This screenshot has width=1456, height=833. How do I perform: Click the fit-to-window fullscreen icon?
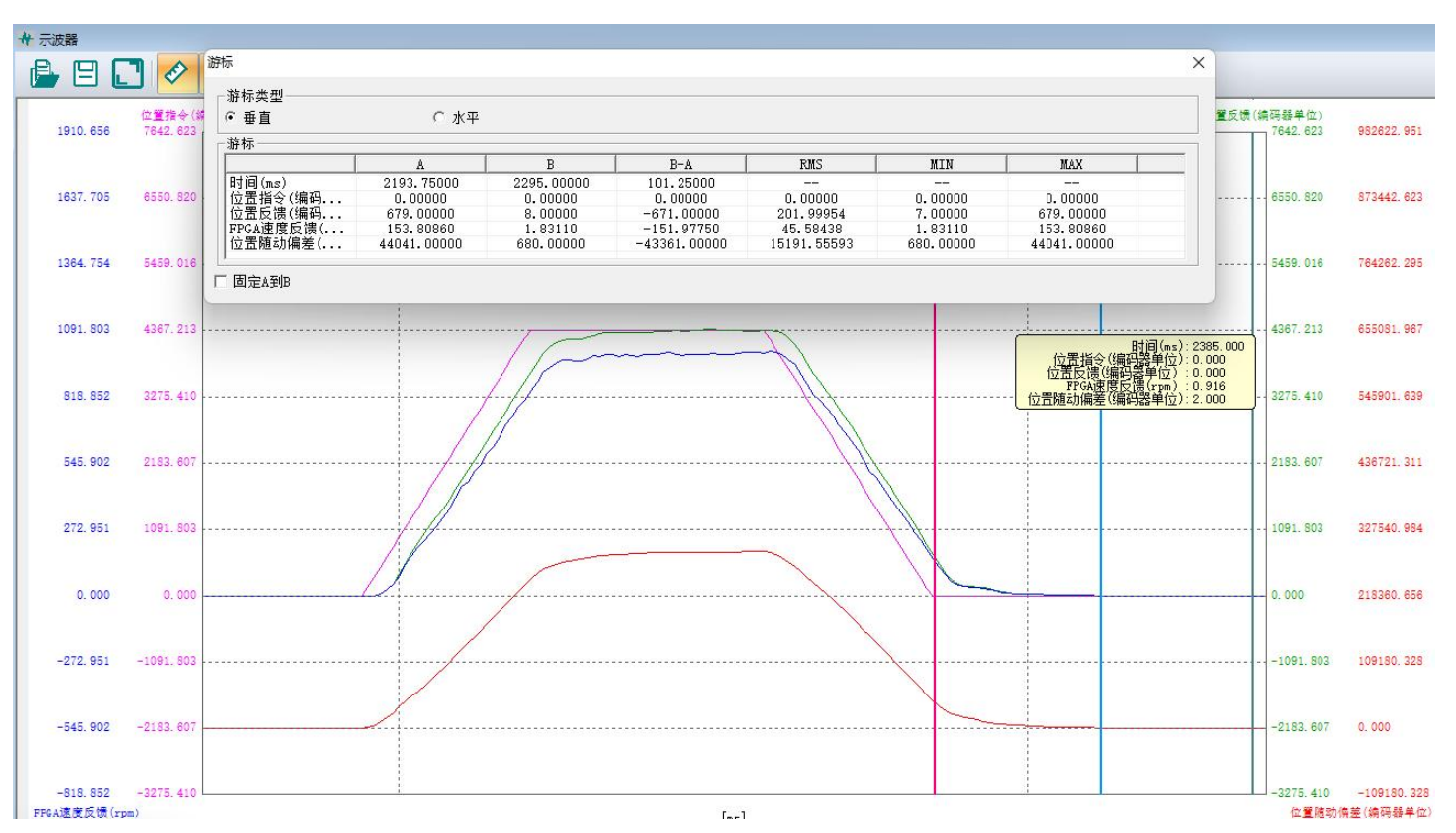[128, 74]
